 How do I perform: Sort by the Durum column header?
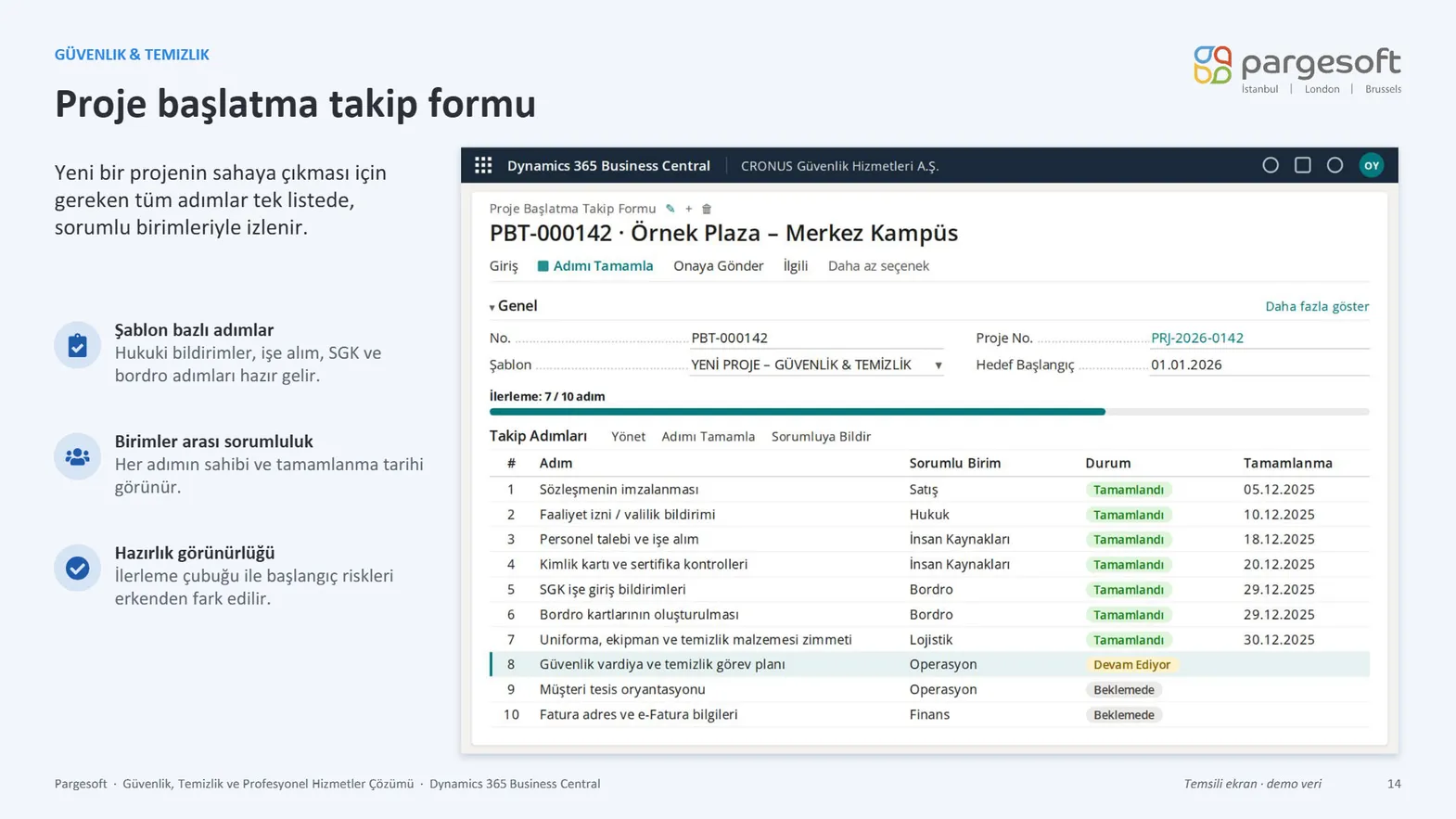(x=1107, y=463)
